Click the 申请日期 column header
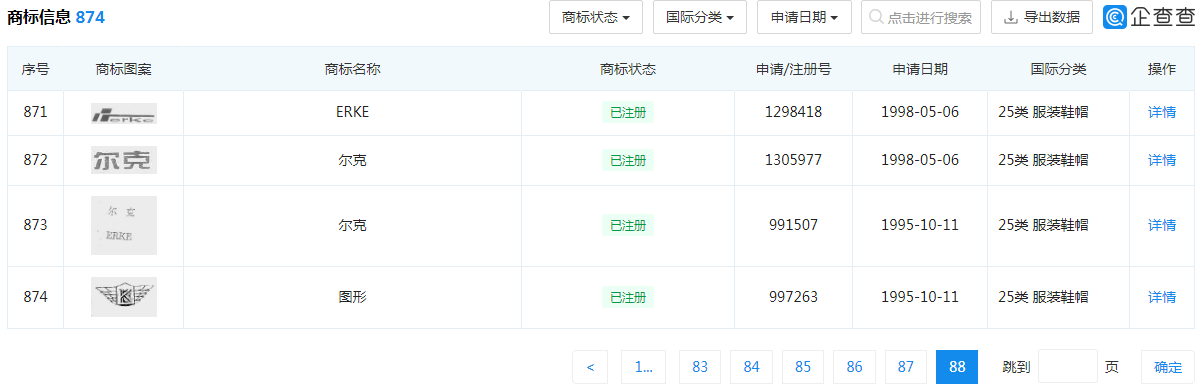 click(x=920, y=69)
